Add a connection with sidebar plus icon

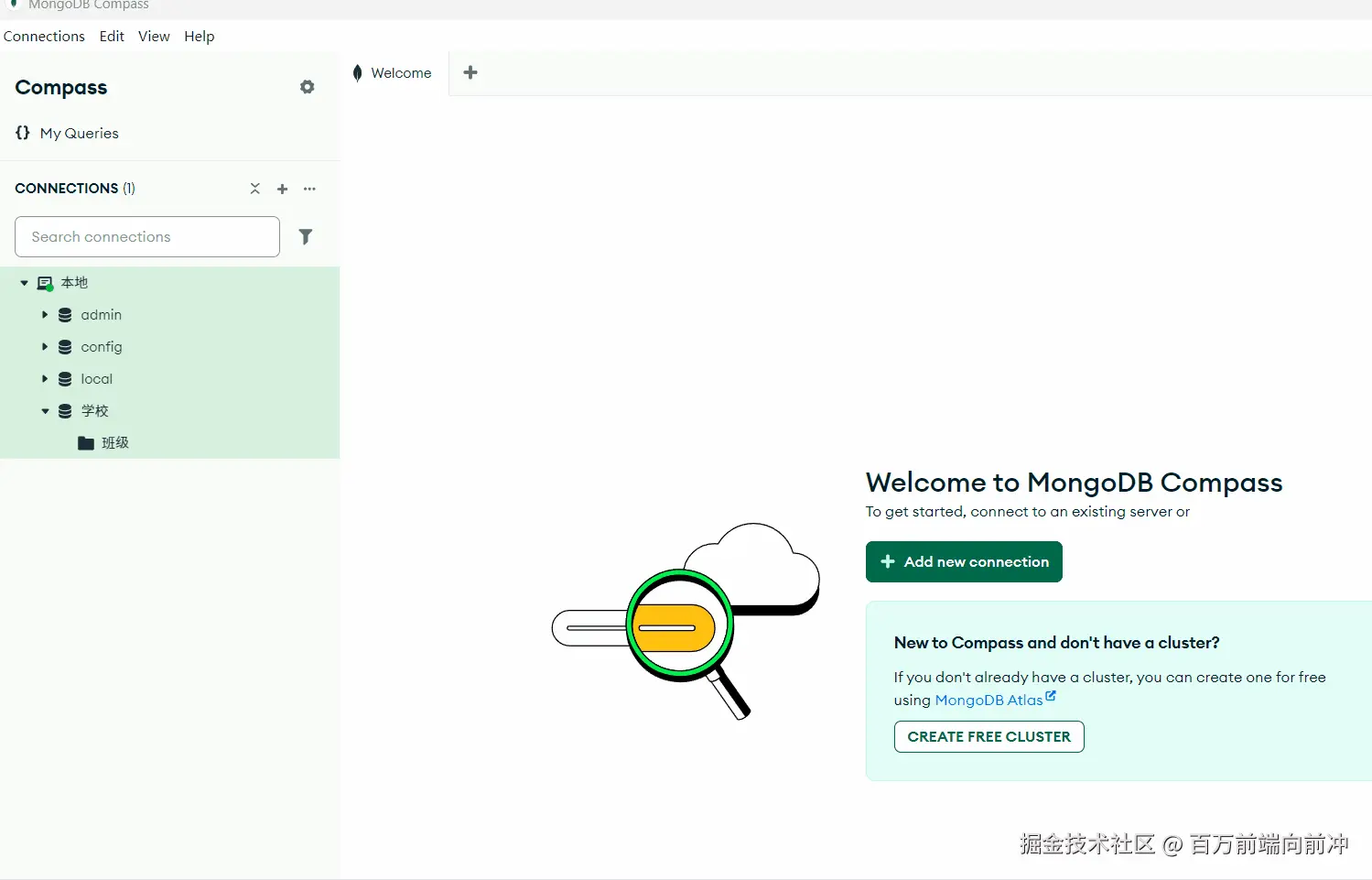(283, 189)
